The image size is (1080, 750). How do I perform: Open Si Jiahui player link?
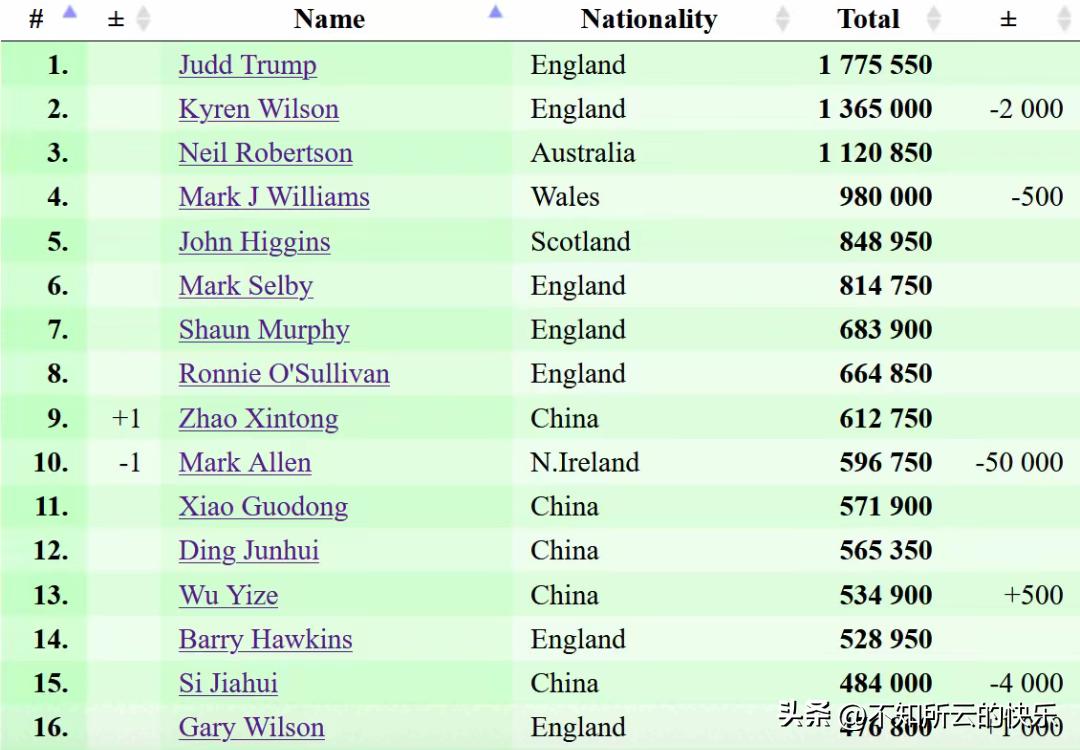tap(228, 683)
